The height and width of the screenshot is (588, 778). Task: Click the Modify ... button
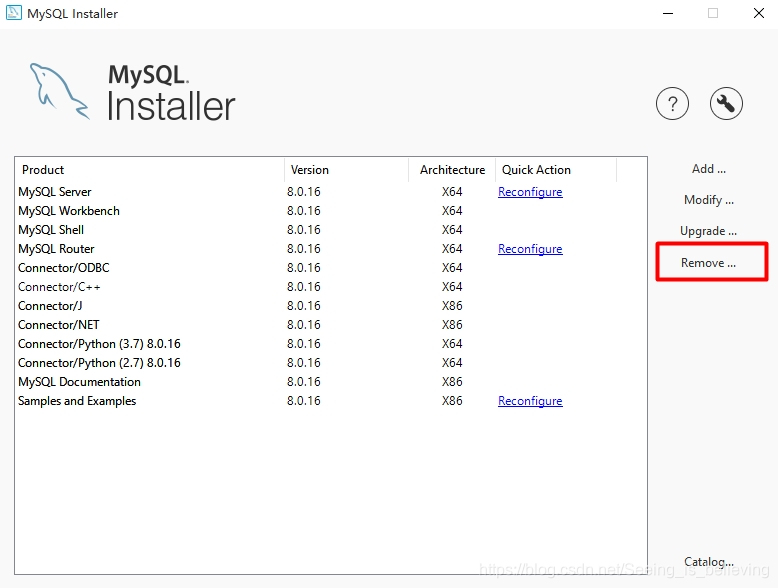(709, 200)
